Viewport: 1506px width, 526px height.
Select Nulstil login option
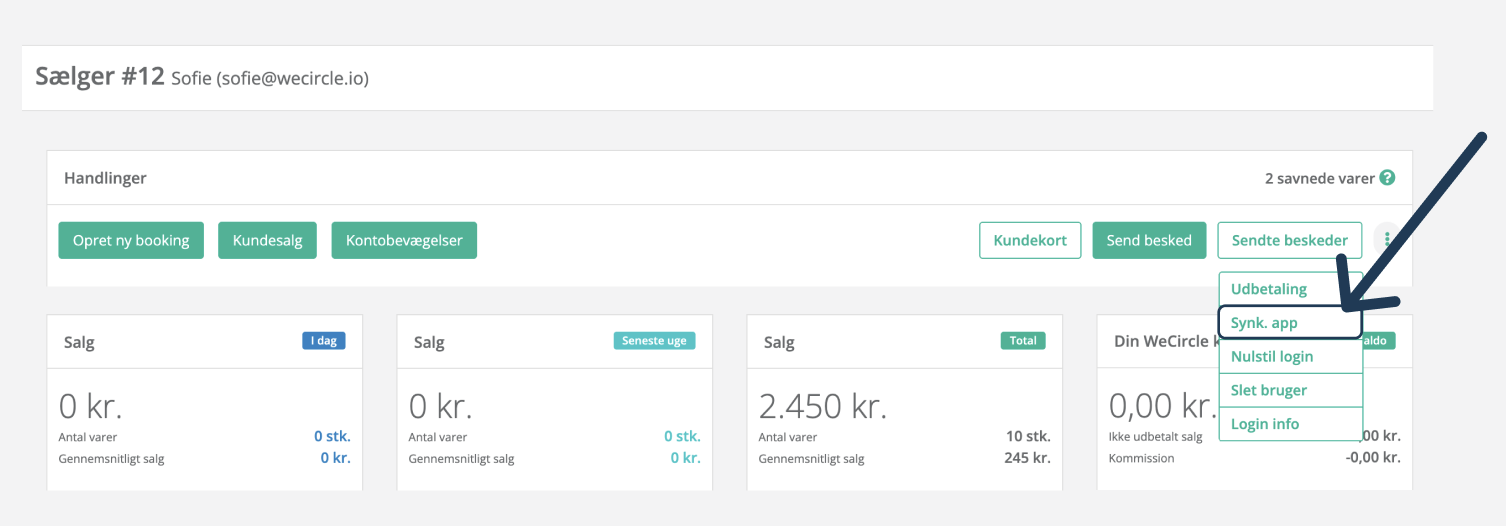coord(1272,357)
